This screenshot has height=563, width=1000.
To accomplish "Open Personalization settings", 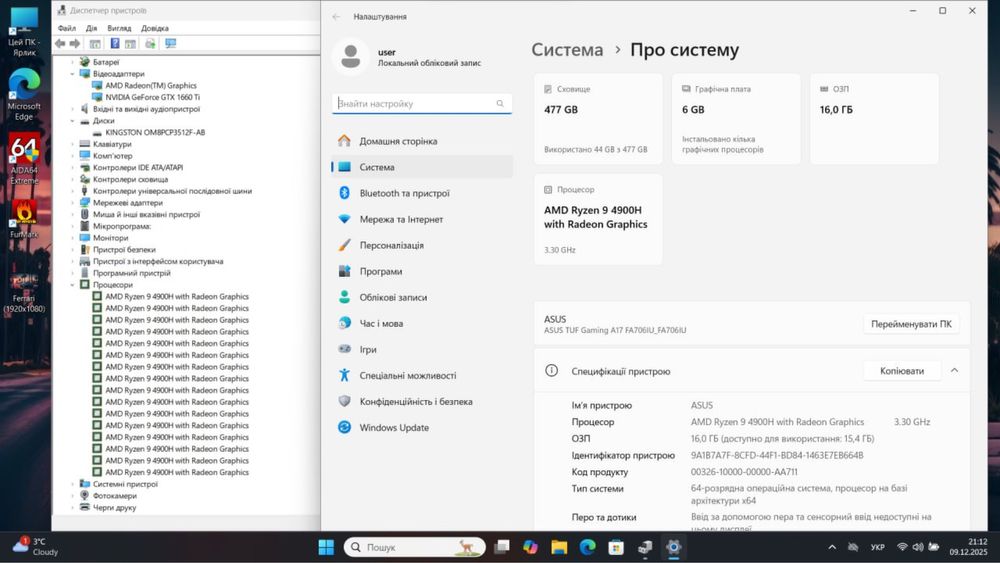I will (x=422, y=245).
